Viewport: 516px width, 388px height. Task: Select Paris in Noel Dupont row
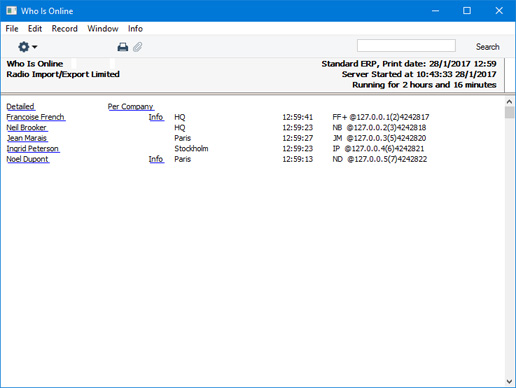pyautogui.click(x=183, y=159)
